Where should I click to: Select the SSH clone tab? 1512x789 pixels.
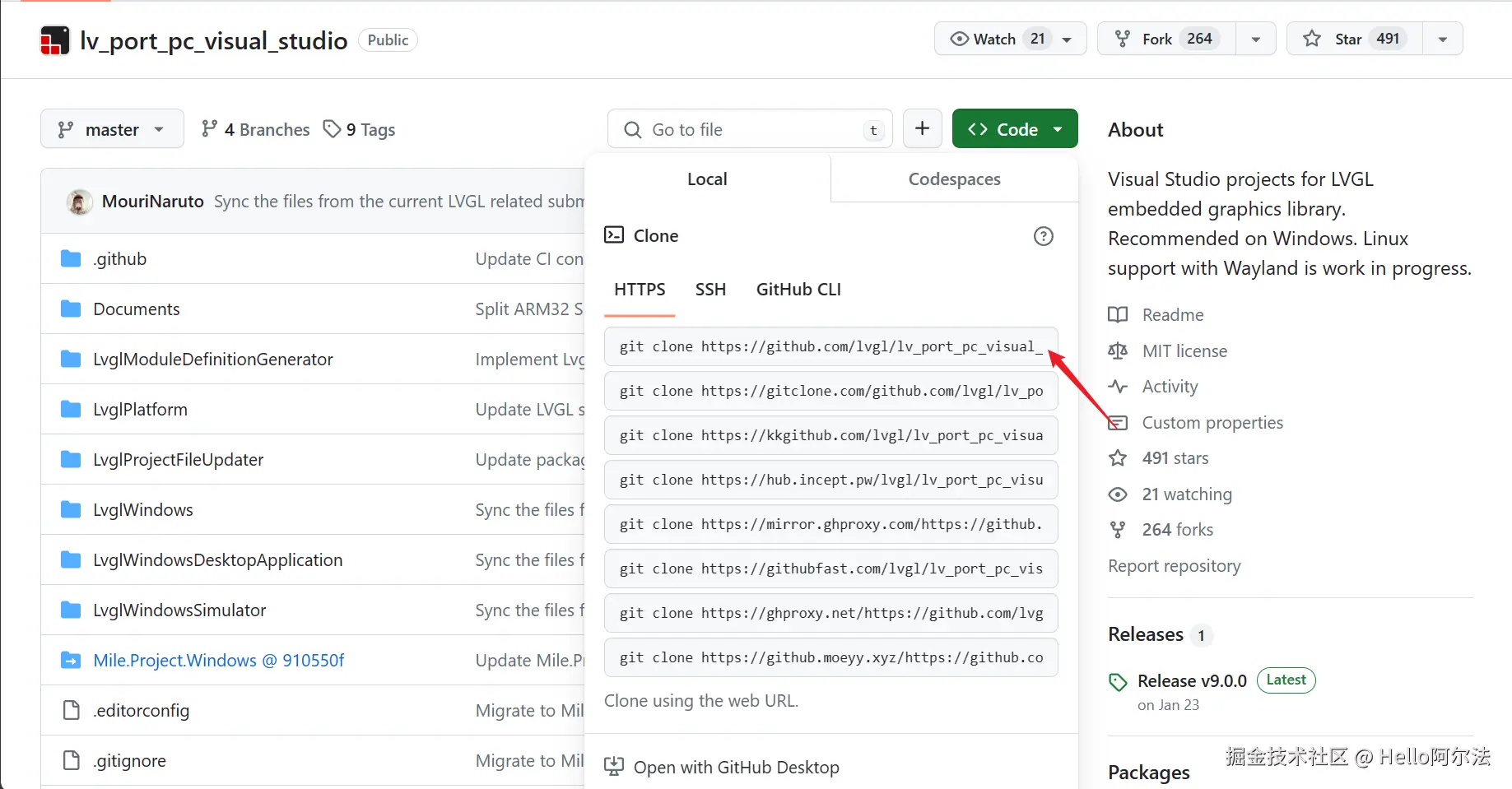coord(710,290)
